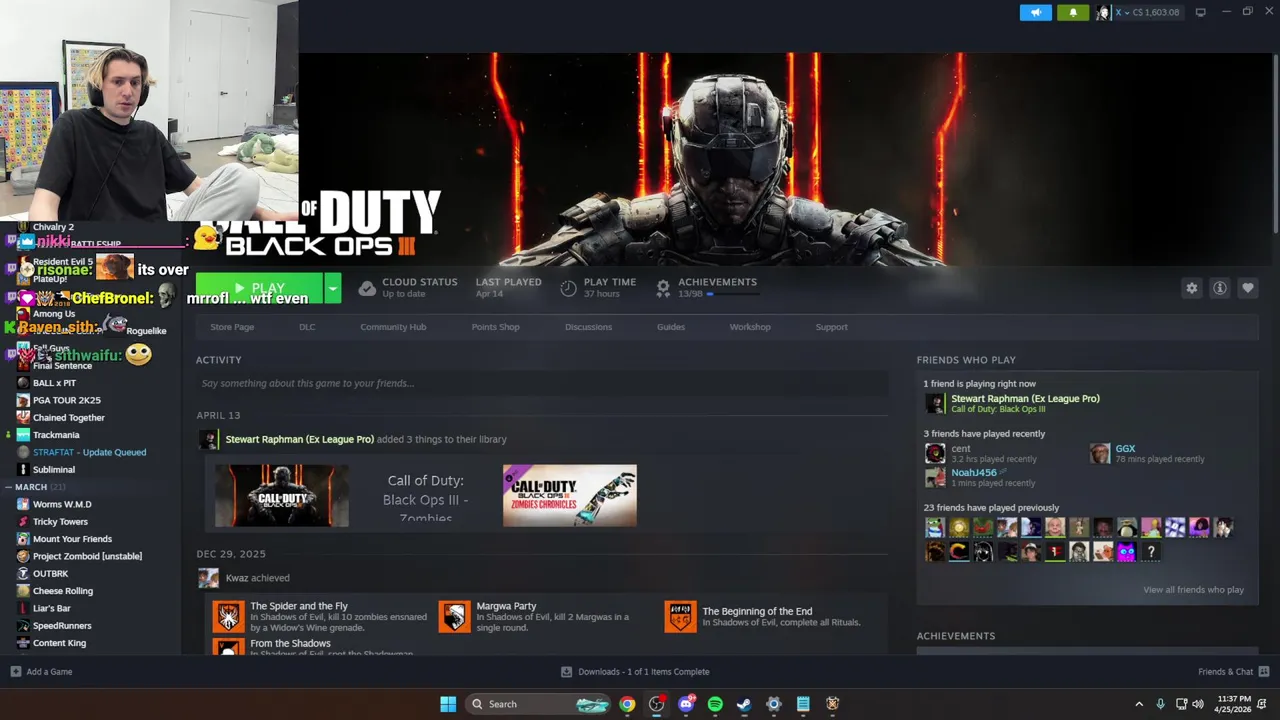Open the Support tab
This screenshot has width=1280, height=720.
(x=831, y=327)
